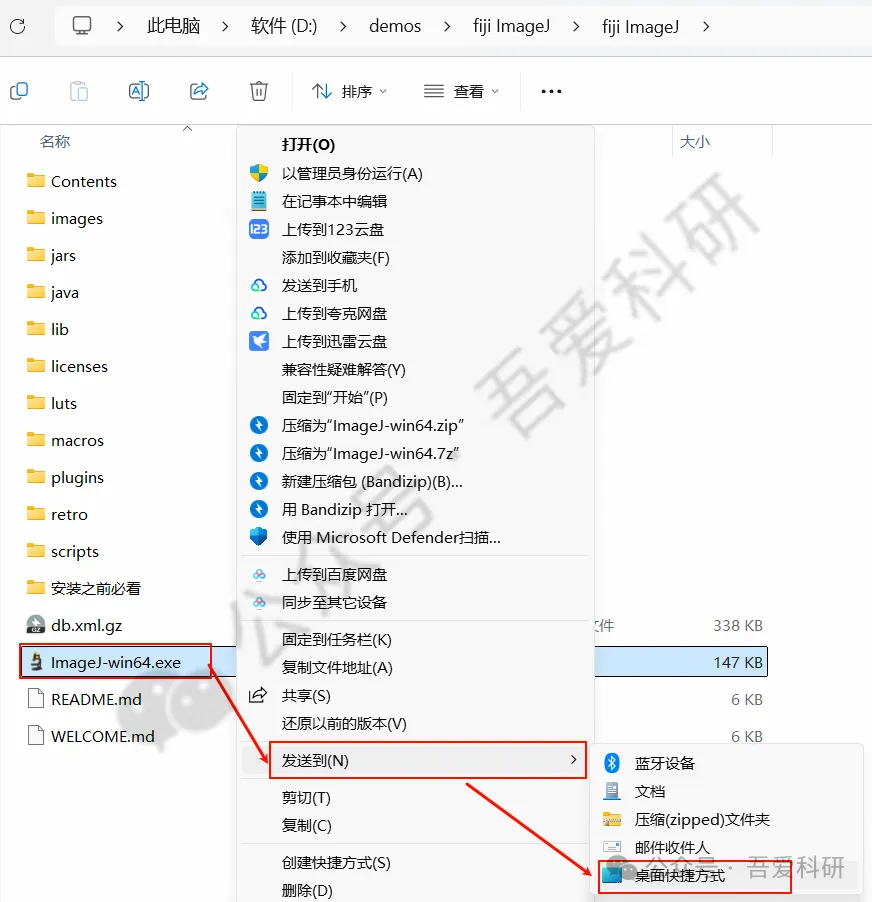The image size is (872, 902).
Task: Select the lib folder
Action: [48, 329]
